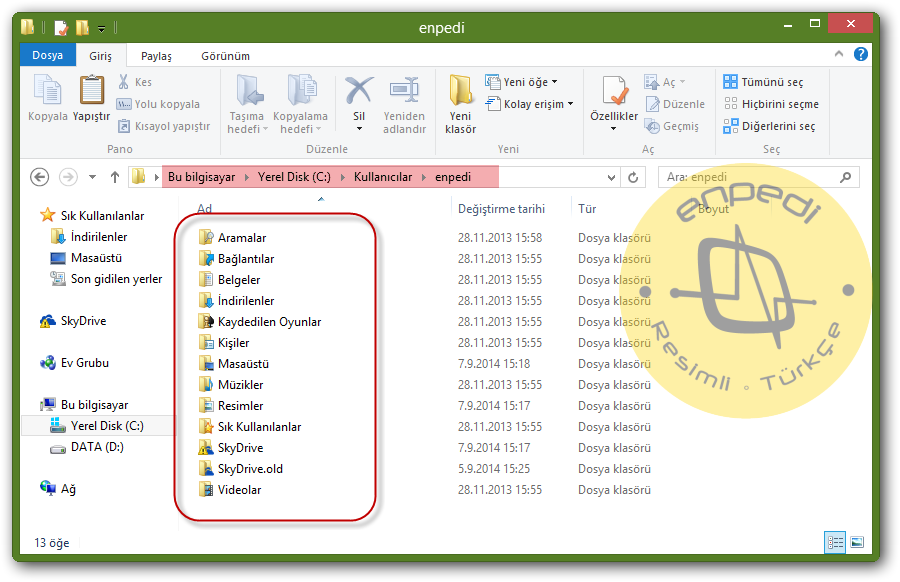Open the Yeni öğe dropdown
Screen dimensions: 900x582
[x=521, y=82]
